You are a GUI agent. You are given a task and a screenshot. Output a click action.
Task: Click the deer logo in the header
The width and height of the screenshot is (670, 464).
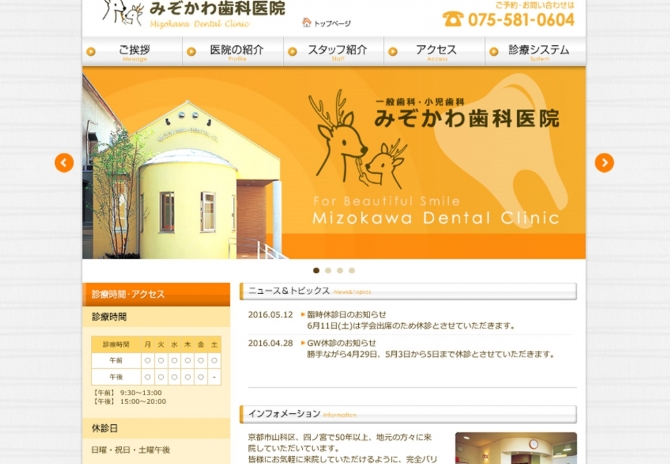[x=123, y=12]
